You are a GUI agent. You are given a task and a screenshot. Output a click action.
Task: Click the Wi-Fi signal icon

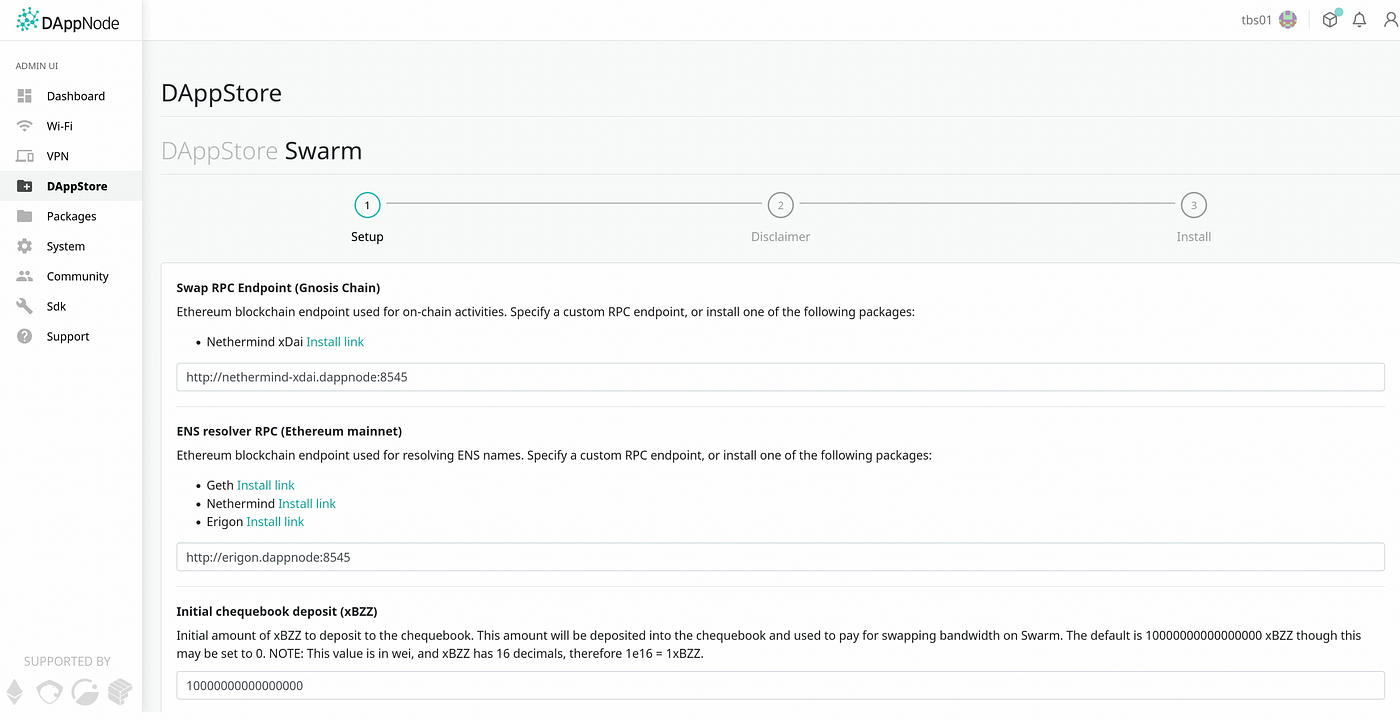pos(25,126)
